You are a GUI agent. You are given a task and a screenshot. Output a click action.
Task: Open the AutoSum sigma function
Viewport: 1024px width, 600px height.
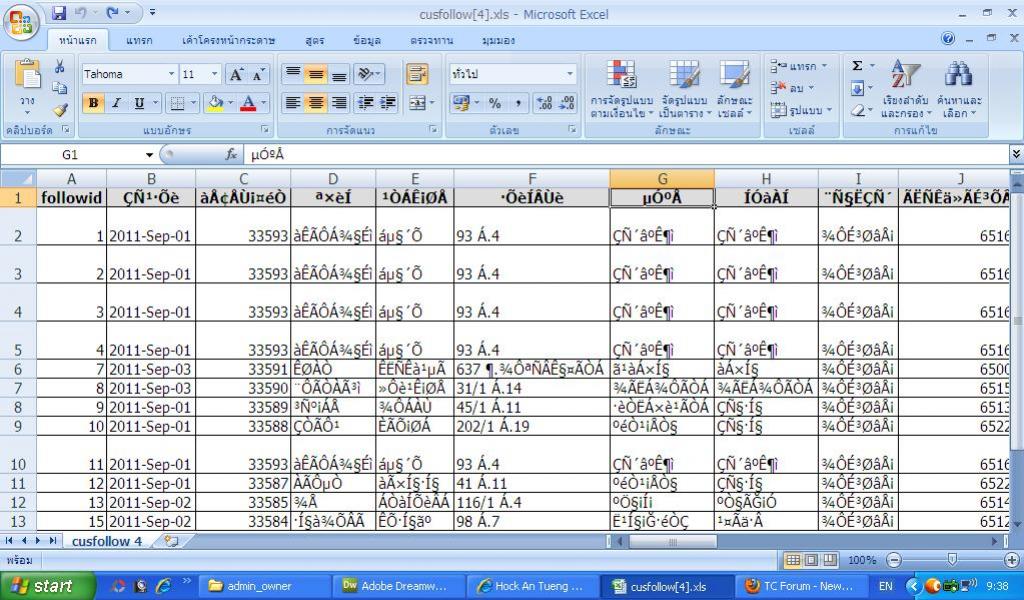tap(857, 66)
